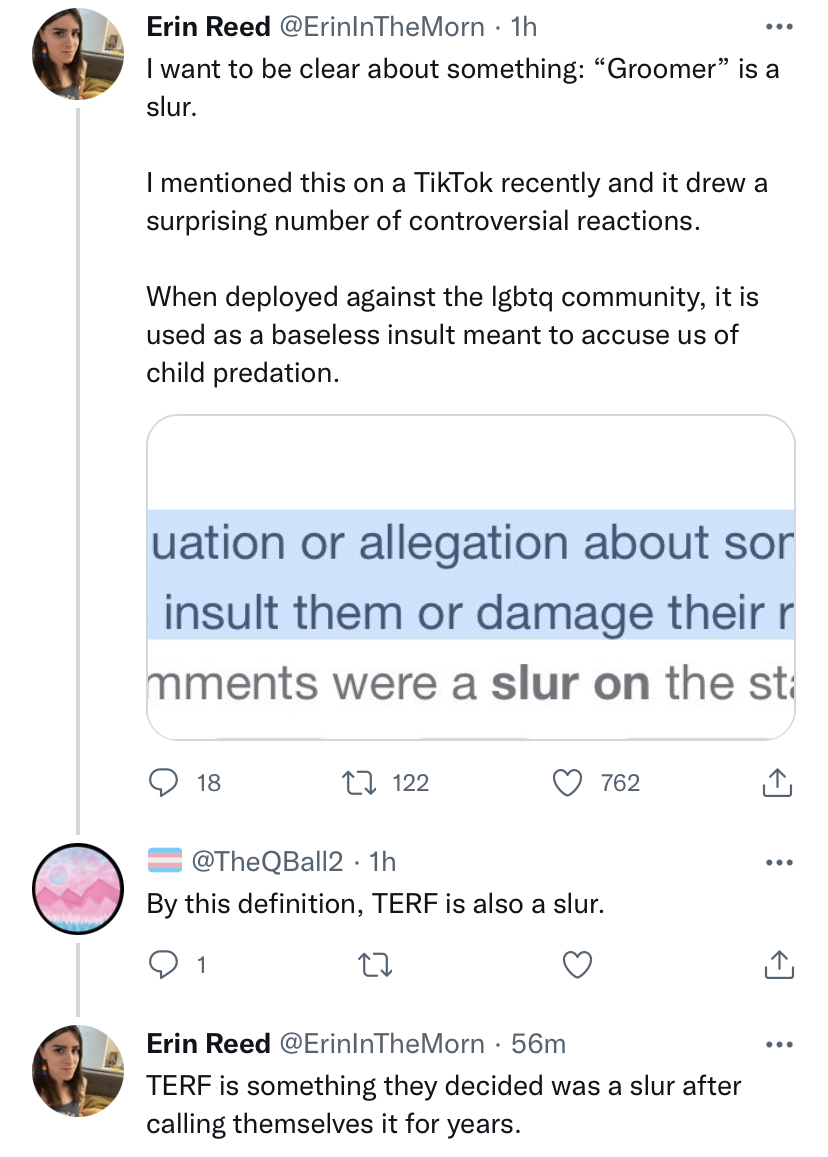The height and width of the screenshot is (1157, 828).
Task: Share TheQBall2's reply tweet
Action: (777, 964)
